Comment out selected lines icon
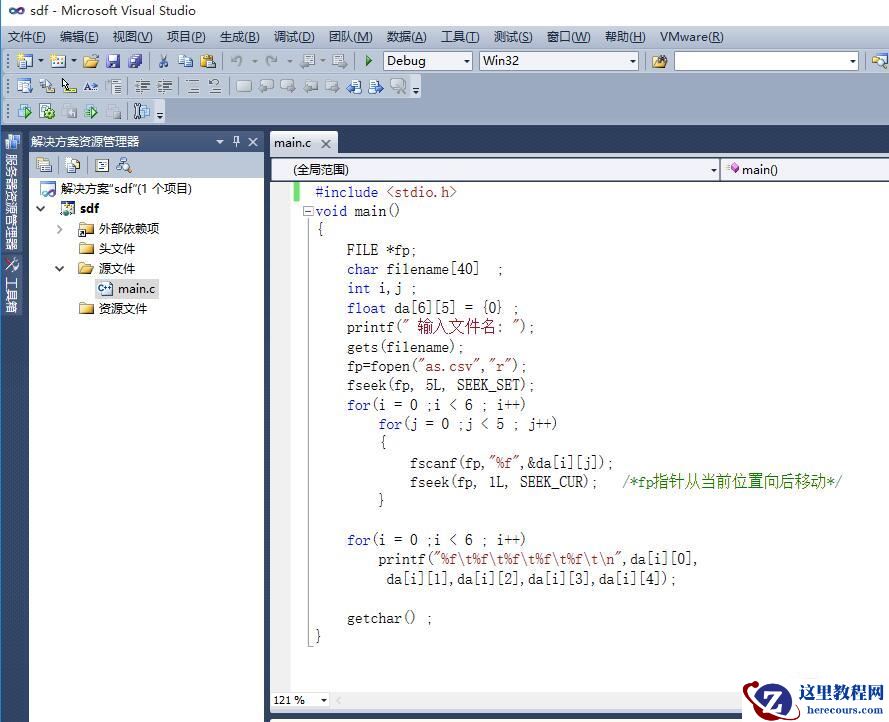 pos(193,86)
